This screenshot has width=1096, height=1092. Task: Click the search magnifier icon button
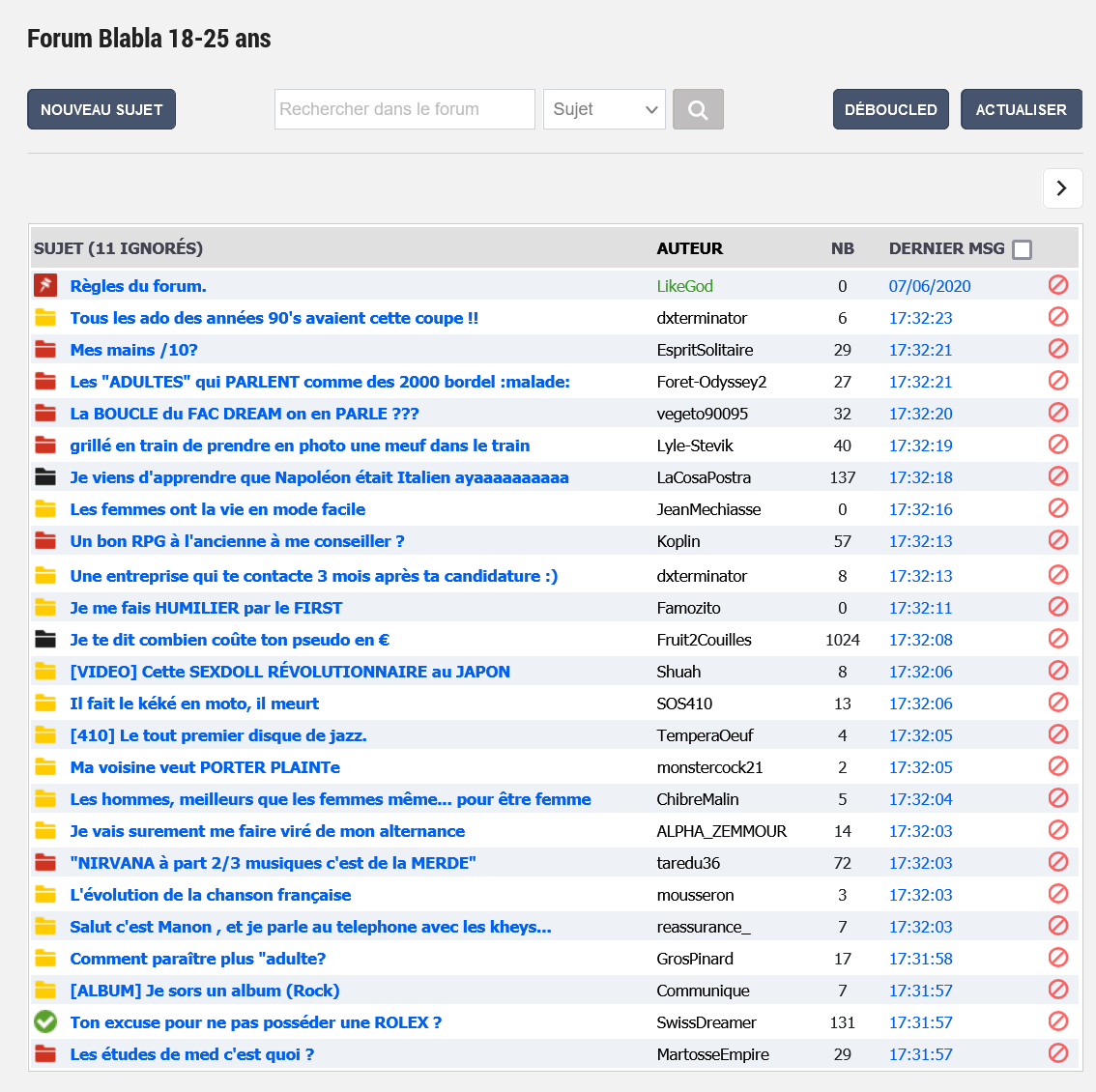(x=698, y=109)
